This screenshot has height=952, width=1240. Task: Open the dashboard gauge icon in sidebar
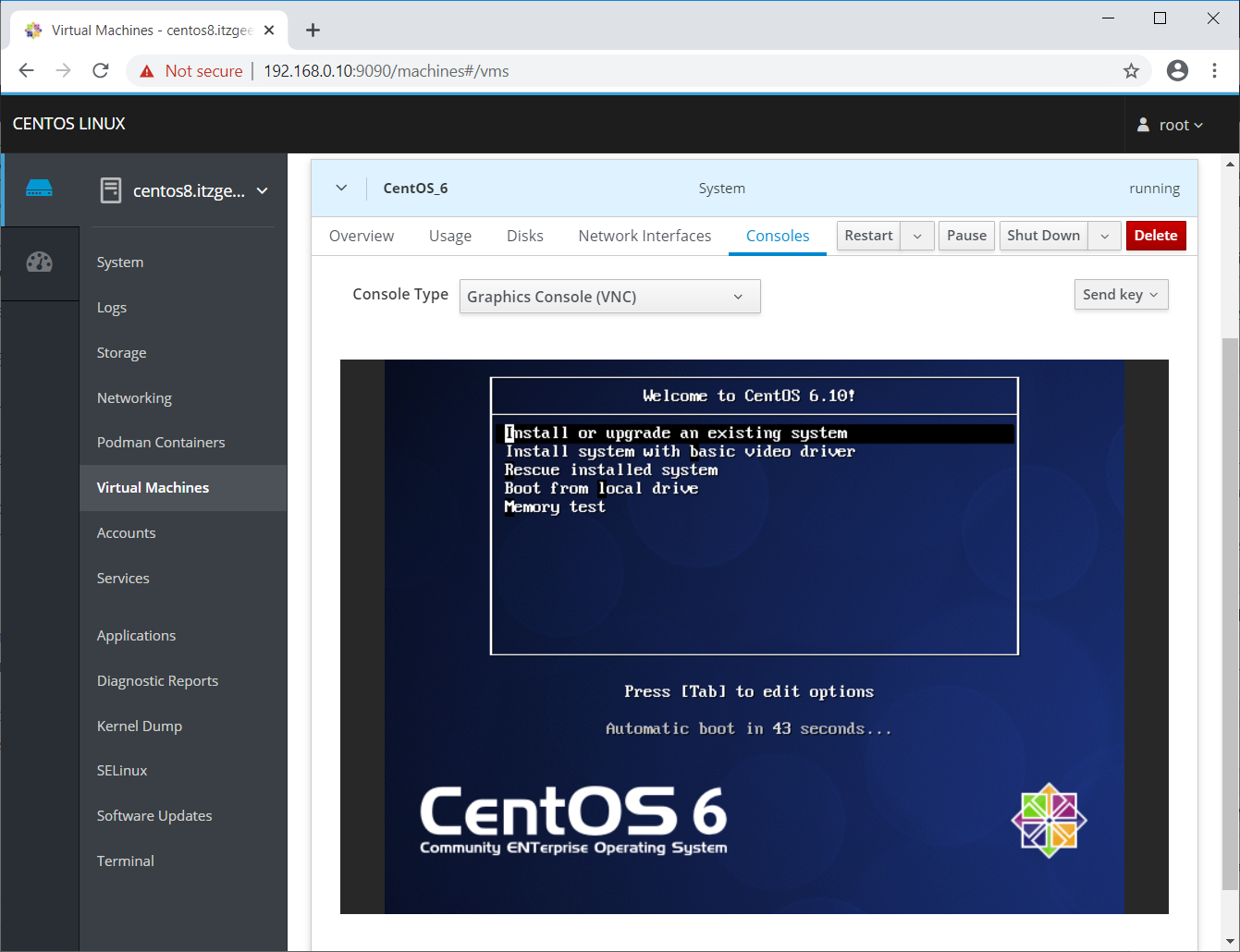coord(39,262)
